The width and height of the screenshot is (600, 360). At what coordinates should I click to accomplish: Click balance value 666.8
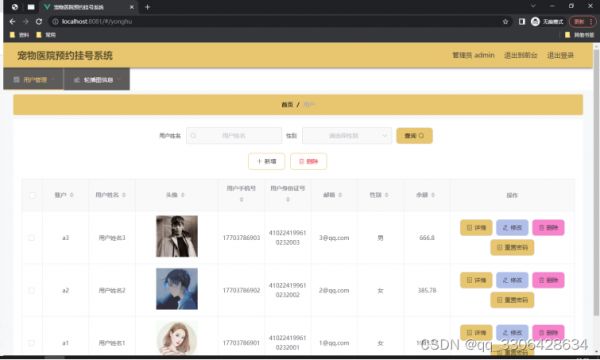click(427, 238)
